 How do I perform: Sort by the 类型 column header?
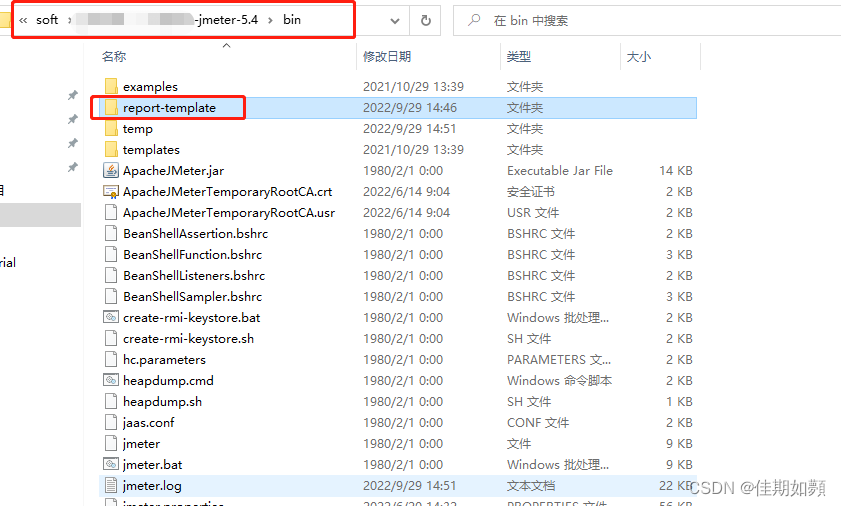(x=519, y=56)
